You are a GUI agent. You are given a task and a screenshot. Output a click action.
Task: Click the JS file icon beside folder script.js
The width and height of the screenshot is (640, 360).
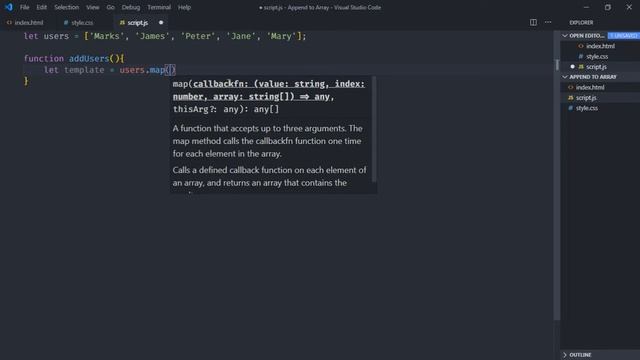[x=571, y=98]
